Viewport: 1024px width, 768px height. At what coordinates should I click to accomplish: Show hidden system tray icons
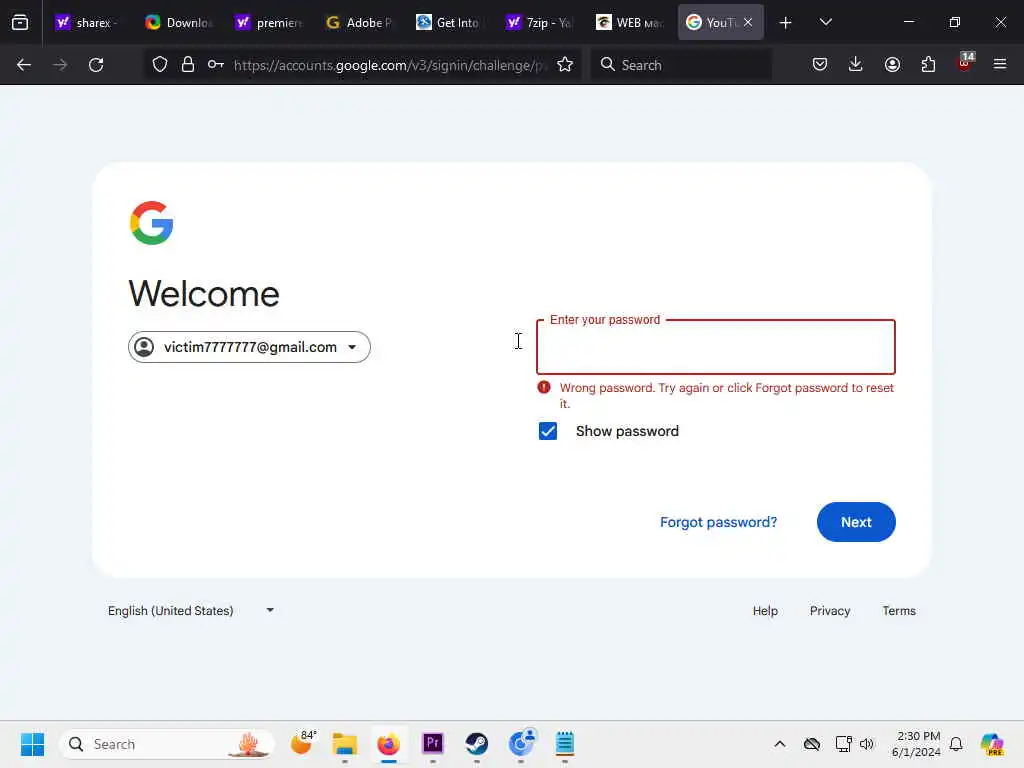780,744
